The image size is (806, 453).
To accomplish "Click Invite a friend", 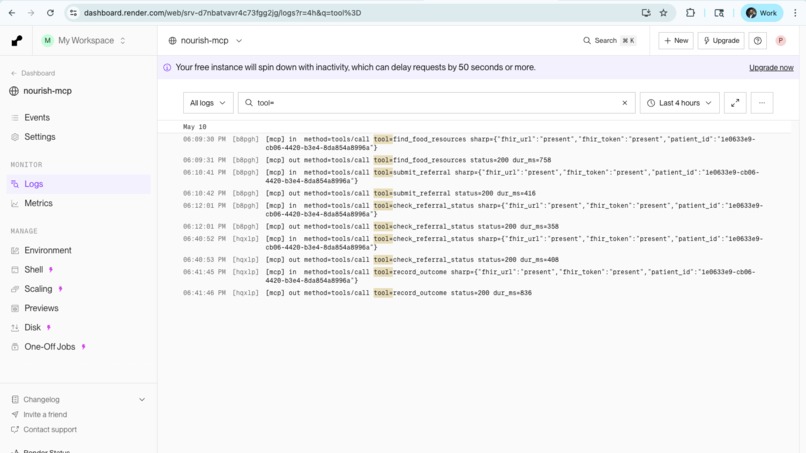I will click(45, 414).
